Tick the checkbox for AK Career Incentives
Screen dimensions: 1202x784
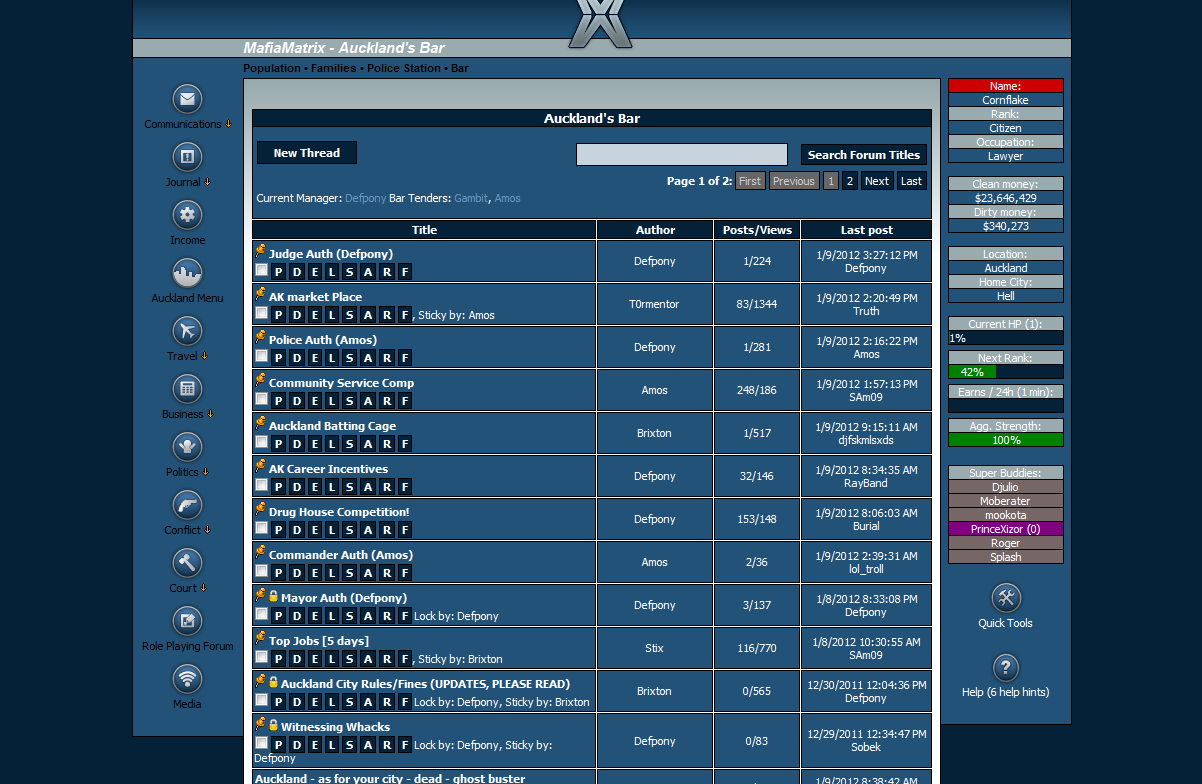click(x=261, y=485)
